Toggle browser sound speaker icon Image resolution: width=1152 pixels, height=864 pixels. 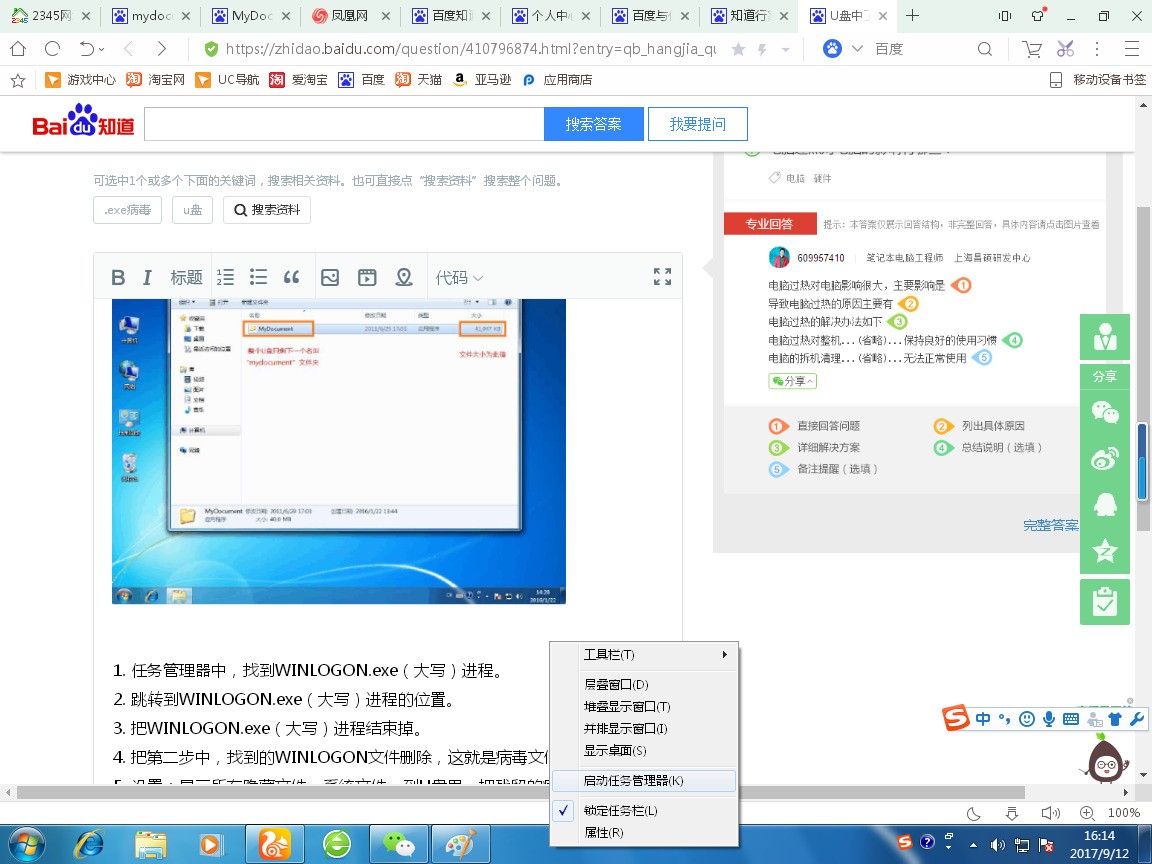pyautogui.click(x=1051, y=813)
